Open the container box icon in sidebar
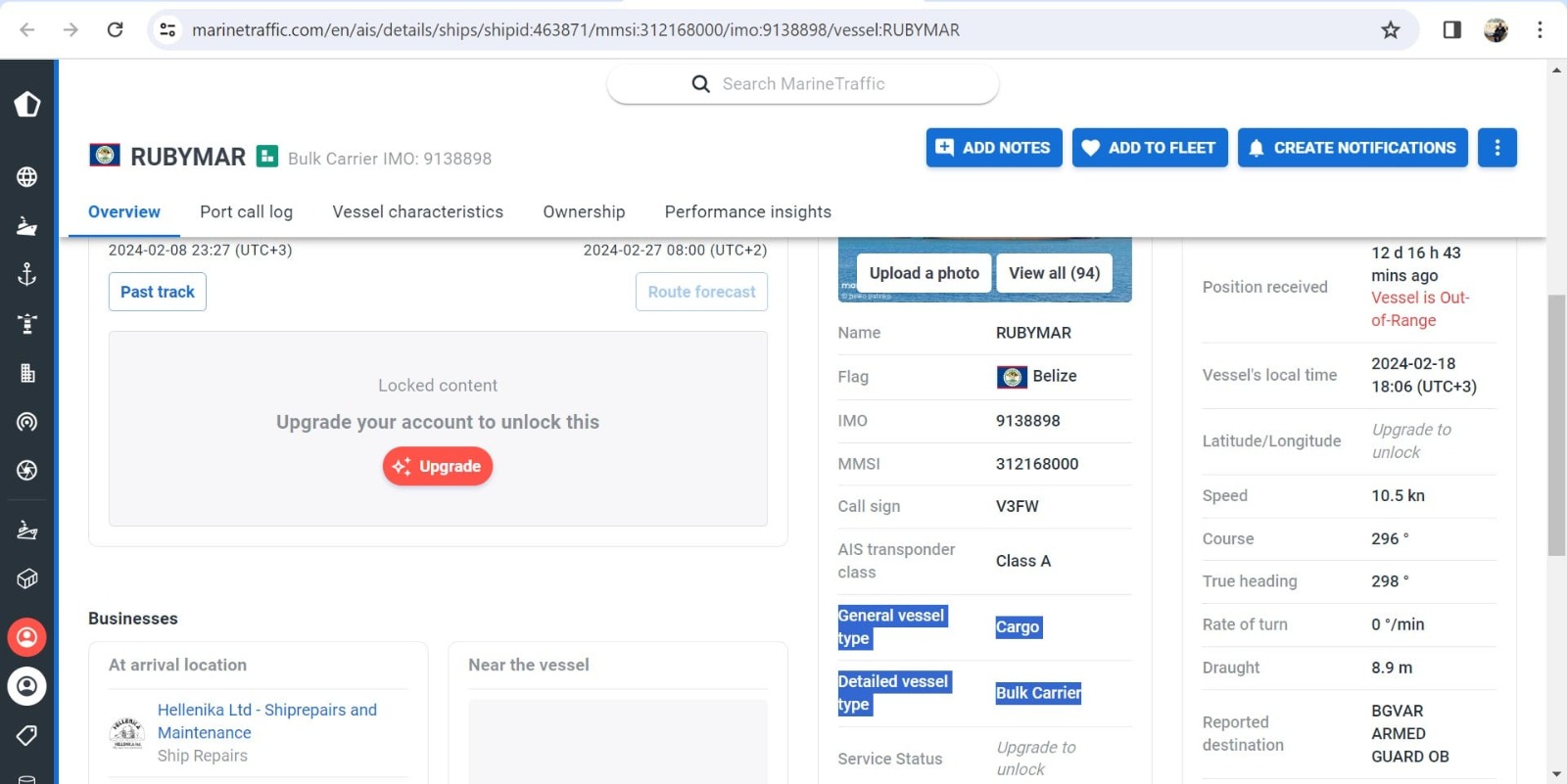1567x784 pixels. pos(27,579)
